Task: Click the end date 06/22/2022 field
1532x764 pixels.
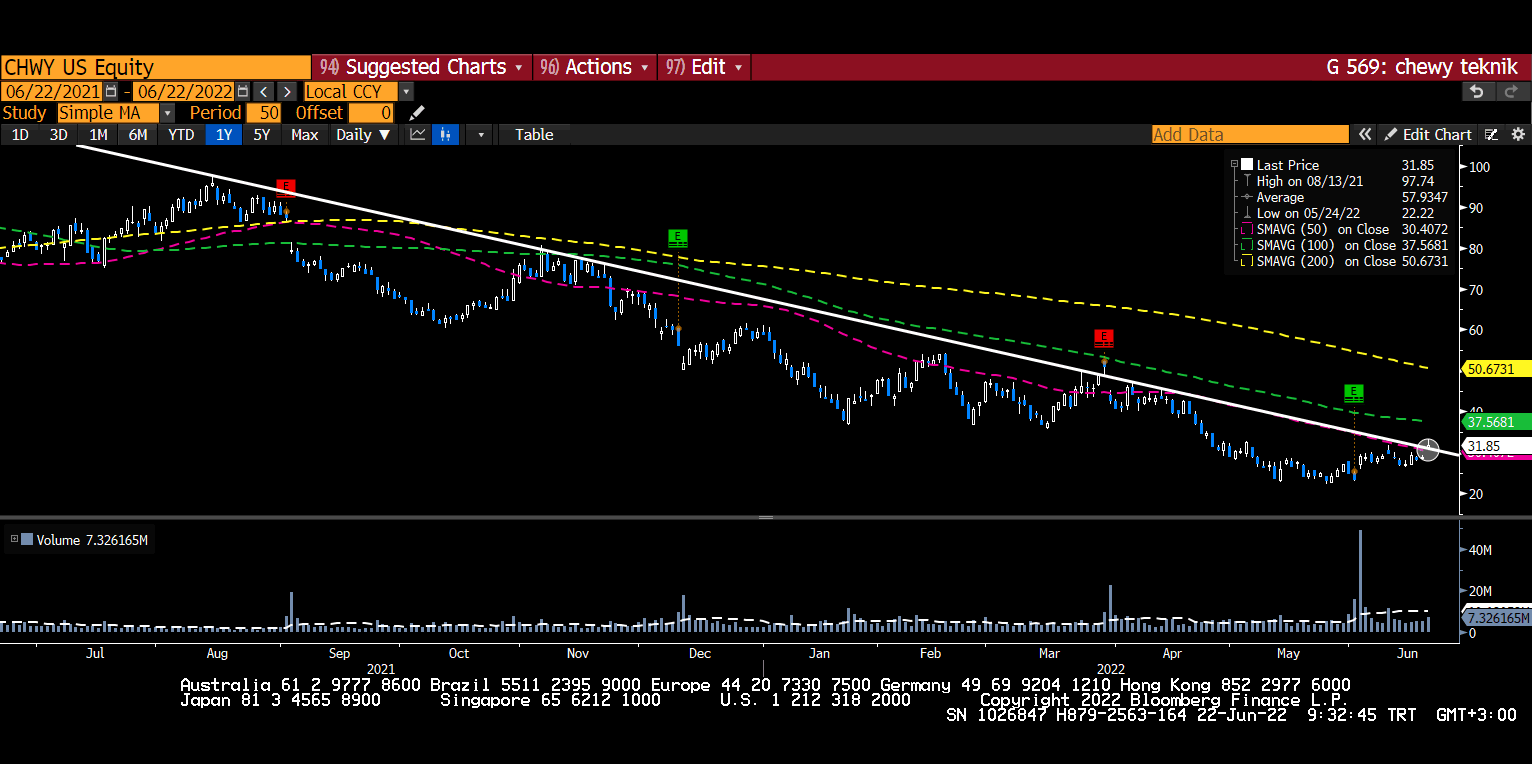Action: 184,91
